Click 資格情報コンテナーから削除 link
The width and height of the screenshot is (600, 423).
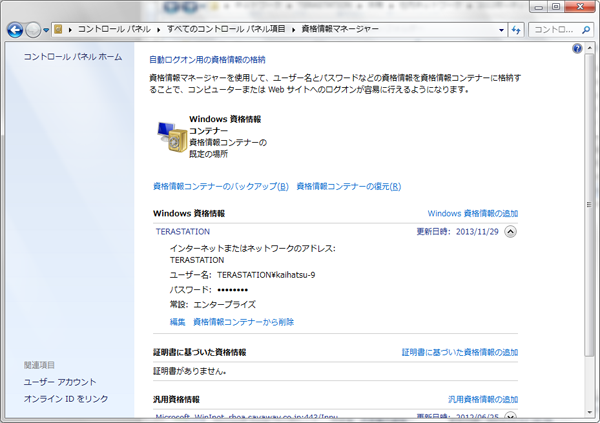click(243, 322)
